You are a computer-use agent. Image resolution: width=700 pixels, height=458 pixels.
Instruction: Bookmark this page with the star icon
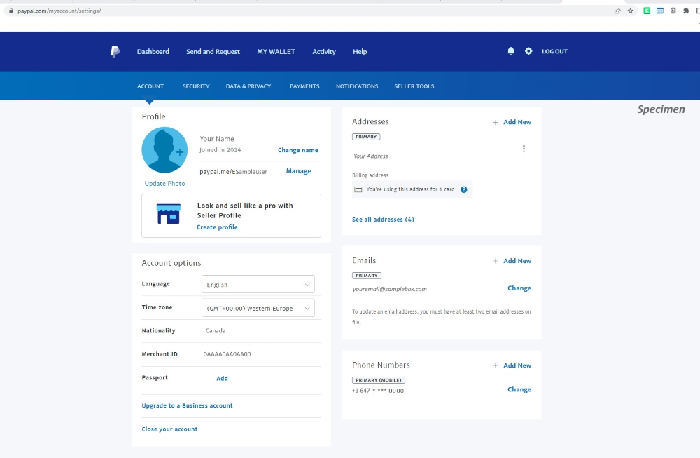coord(631,10)
